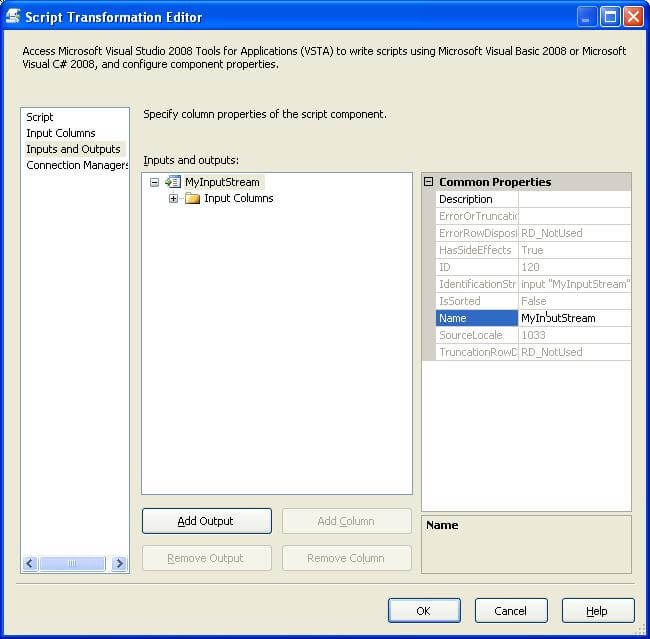The image size is (650, 639).
Task: Select the Description property label
Action: (477, 199)
